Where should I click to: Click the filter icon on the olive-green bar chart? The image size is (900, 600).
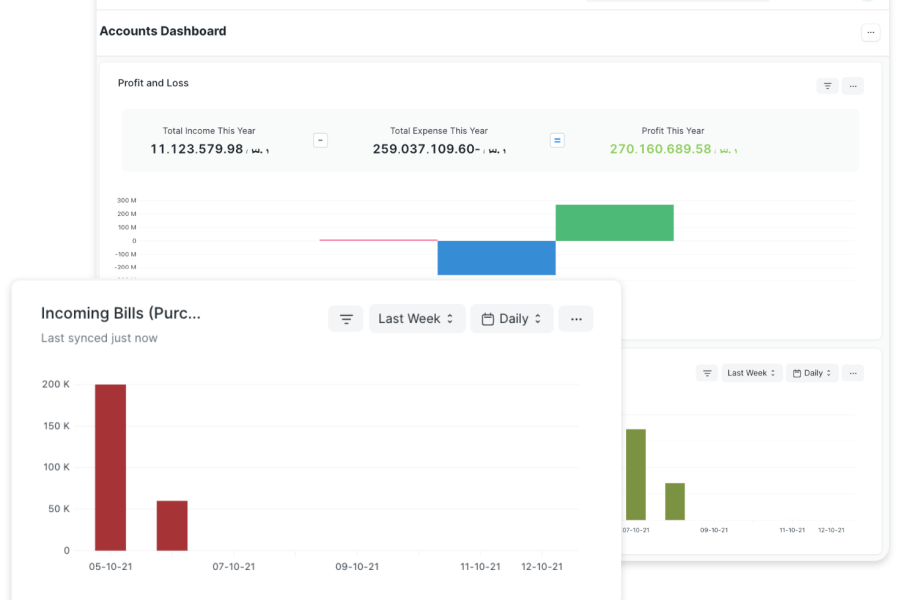coord(707,373)
